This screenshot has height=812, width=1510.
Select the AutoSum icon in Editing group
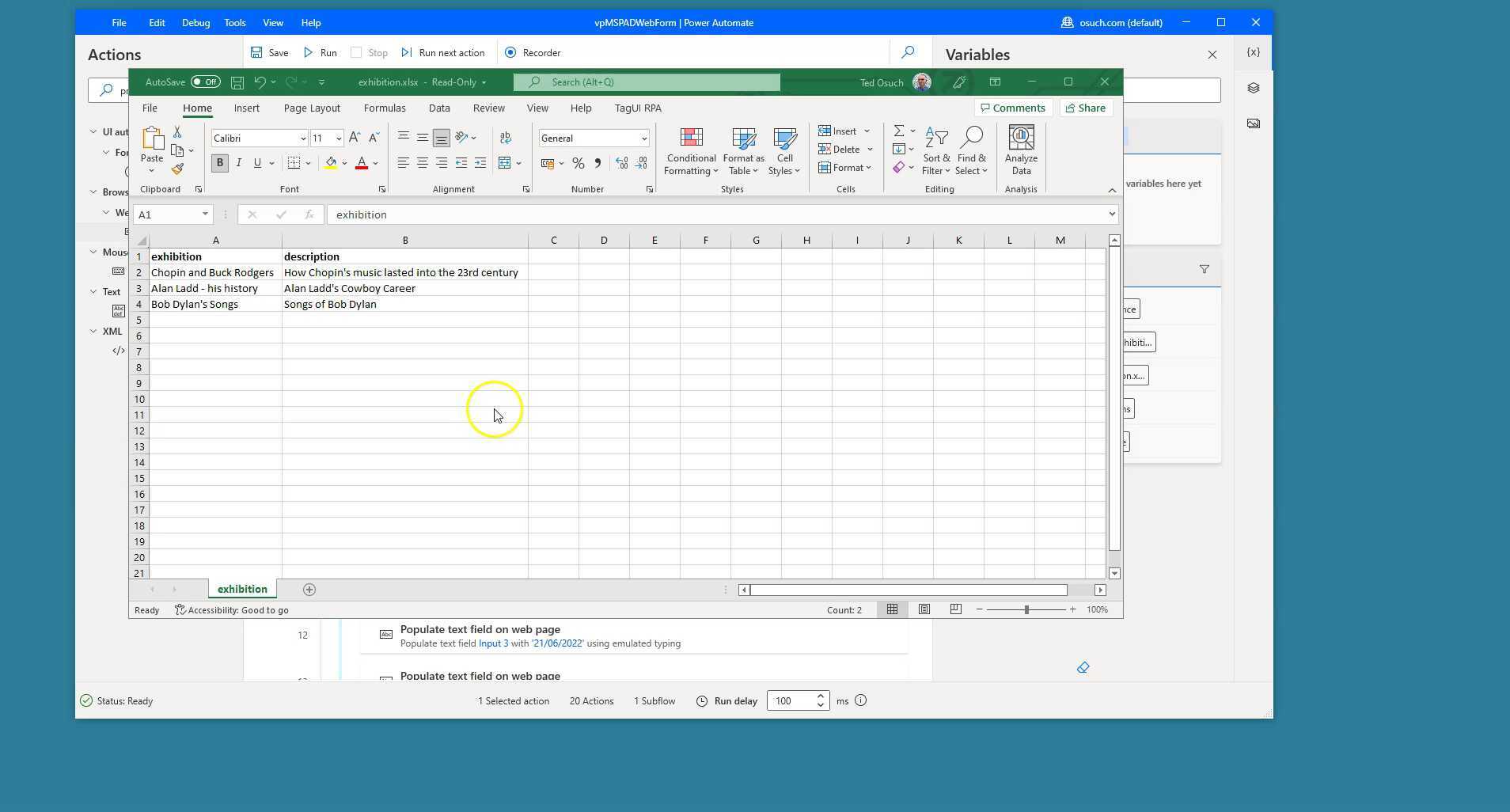tap(899, 131)
